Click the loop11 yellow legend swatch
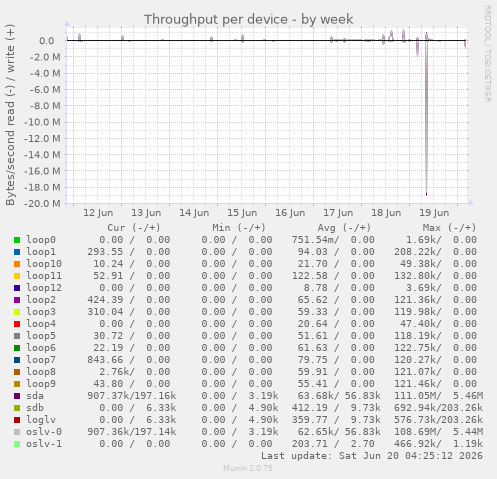The image size is (497, 479). 17,276
